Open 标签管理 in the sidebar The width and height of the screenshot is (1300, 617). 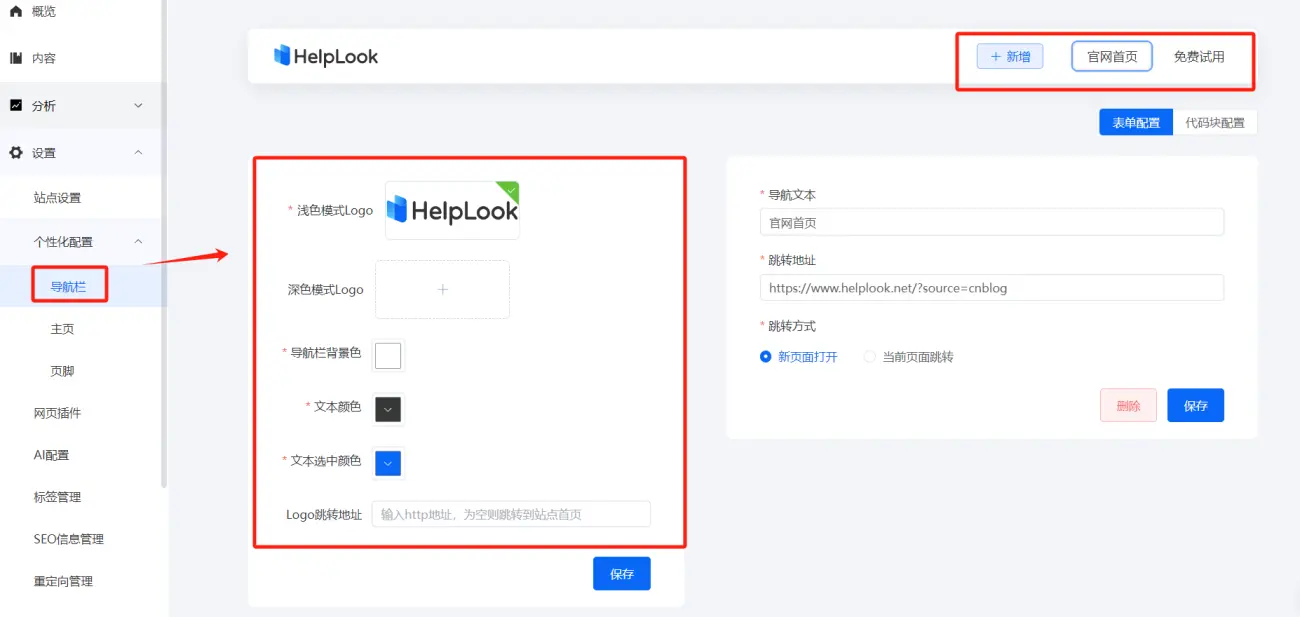click(x=57, y=497)
